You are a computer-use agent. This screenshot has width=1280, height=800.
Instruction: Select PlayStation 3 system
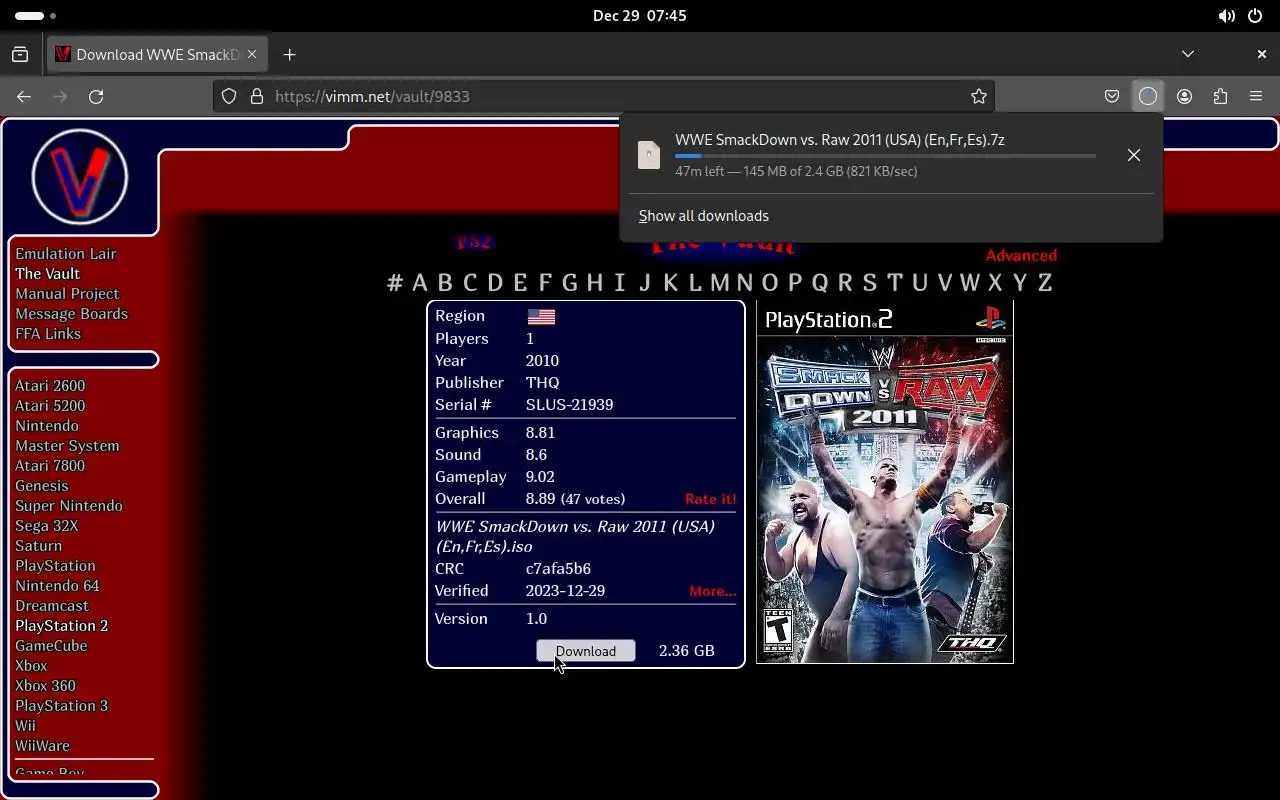tap(61, 706)
